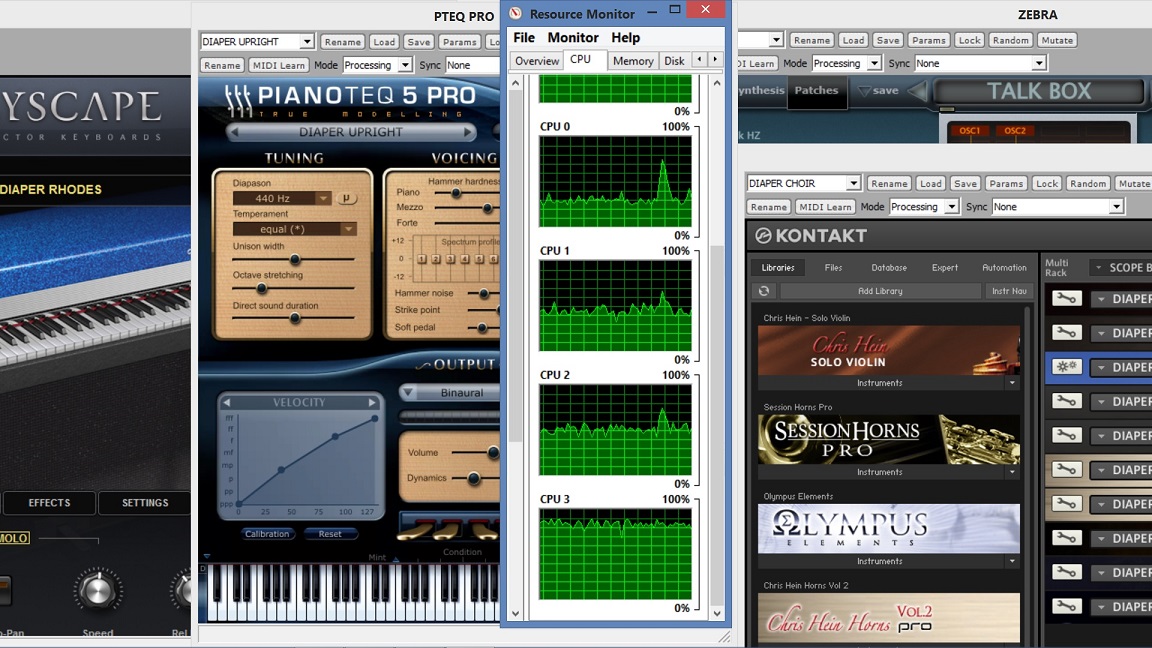Click the Add Library button in Kontakt
Viewport: 1152px width, 648px height.
pos(880,291)
